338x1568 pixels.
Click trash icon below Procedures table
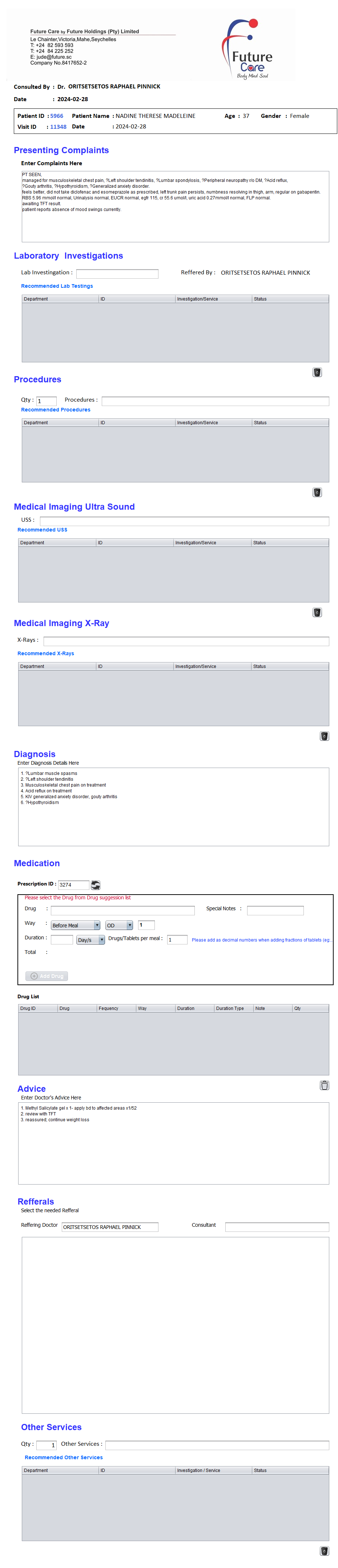tap(317, 492)
